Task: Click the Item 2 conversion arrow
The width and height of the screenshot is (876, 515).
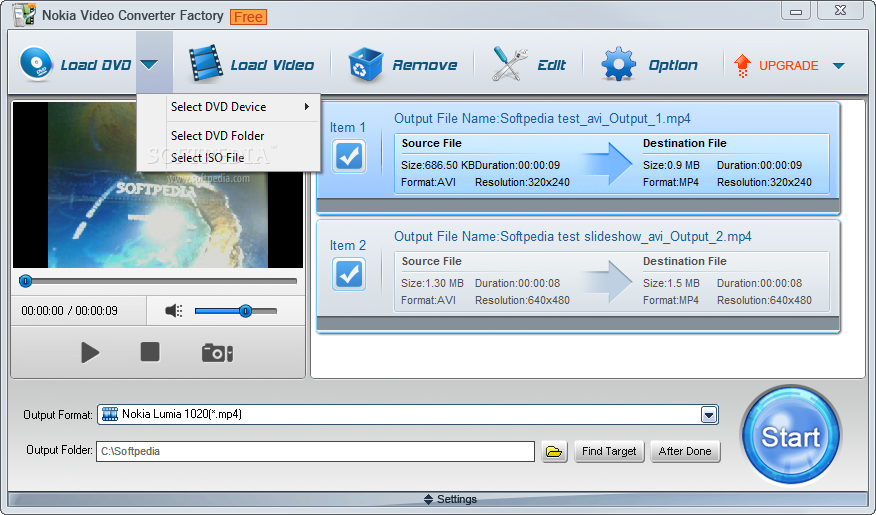Action: coord(607,281)
